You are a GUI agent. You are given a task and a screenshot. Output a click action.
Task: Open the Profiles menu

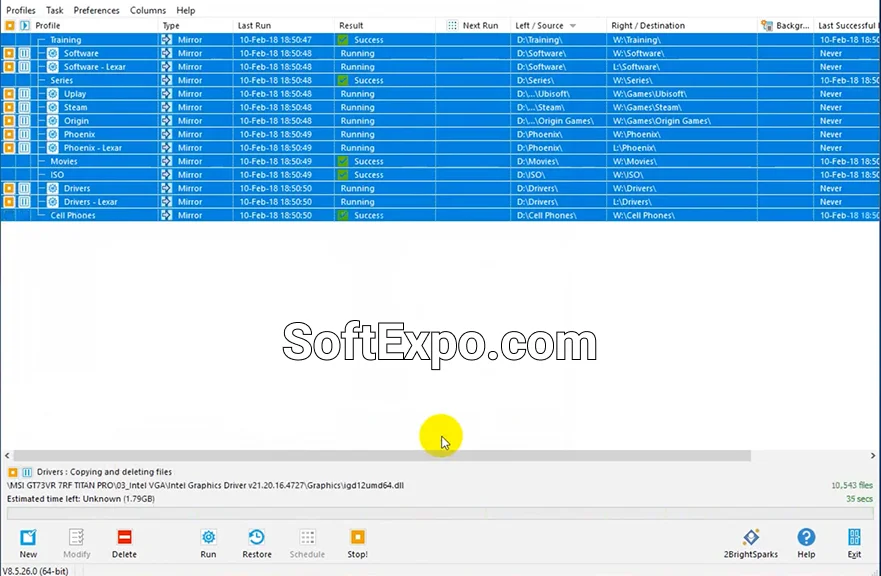point(20,10)
